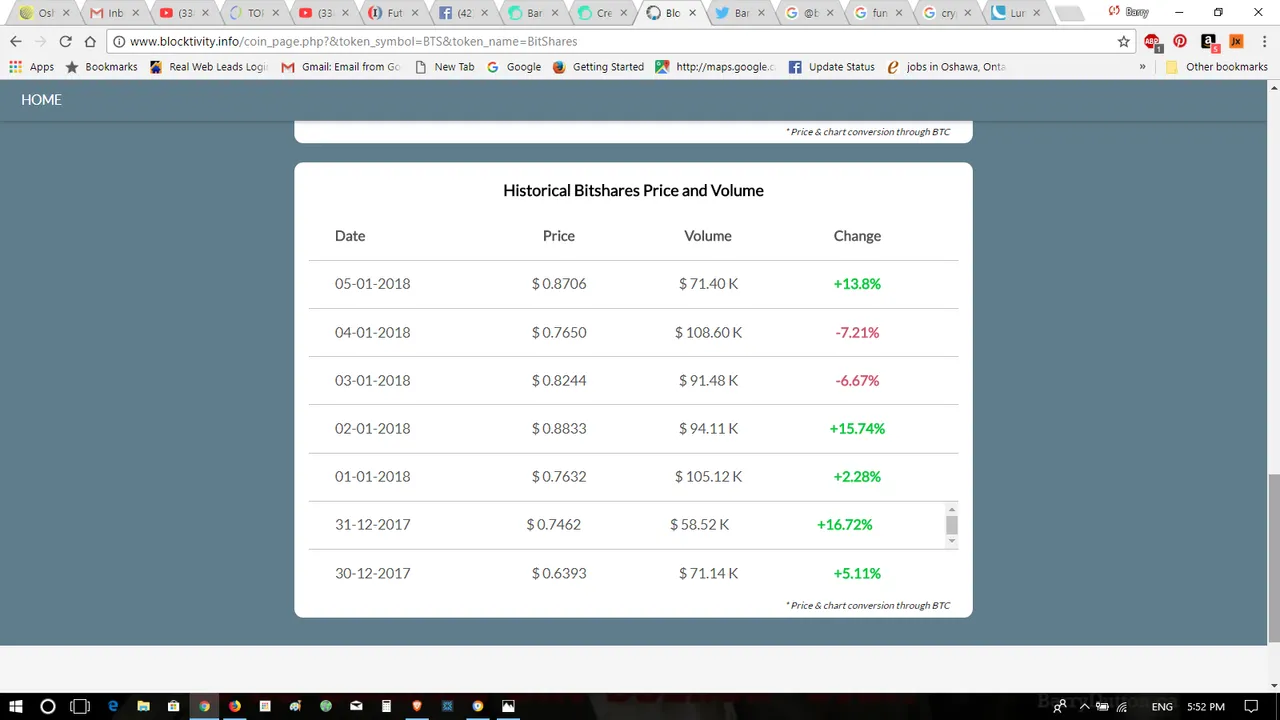Image resolution: width=1280 pixels, height=720 pixels.
Task: Open File Explorer from taskbar
Action: click(x=143, y=706)
